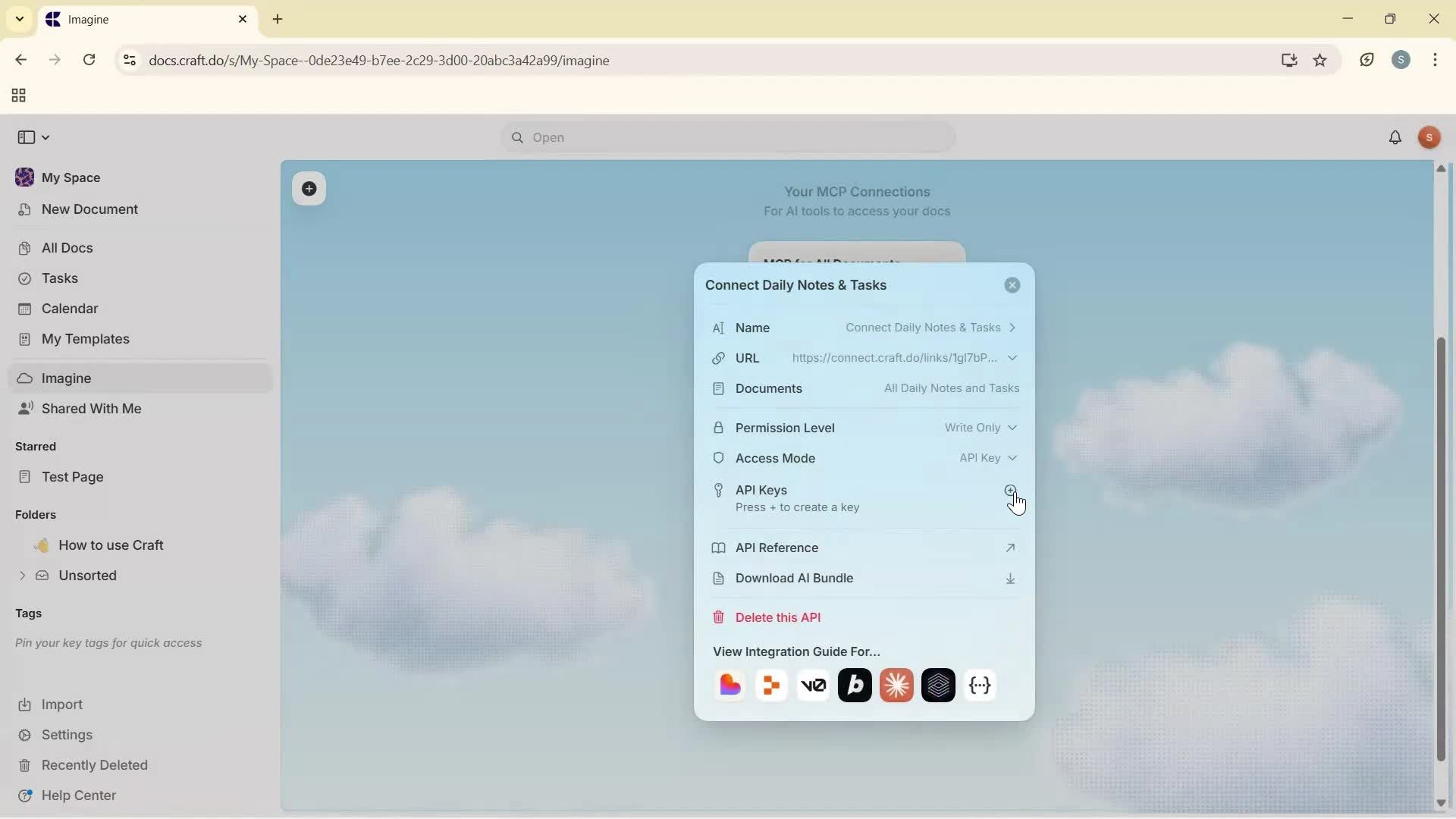Click Delete this API
Viewport: 1456px width, 819px height.
point(778,617)
